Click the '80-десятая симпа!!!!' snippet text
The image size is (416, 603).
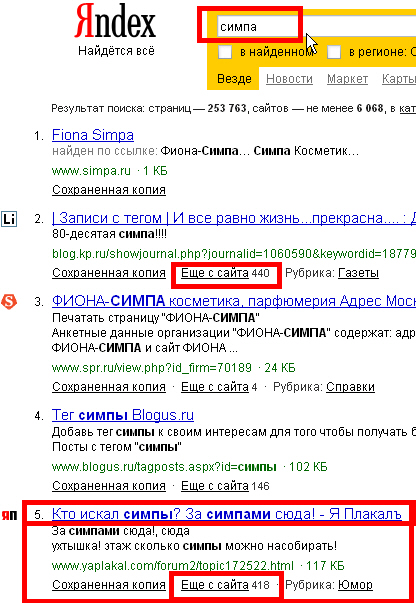pyautogui.click(x=109, y=234)
